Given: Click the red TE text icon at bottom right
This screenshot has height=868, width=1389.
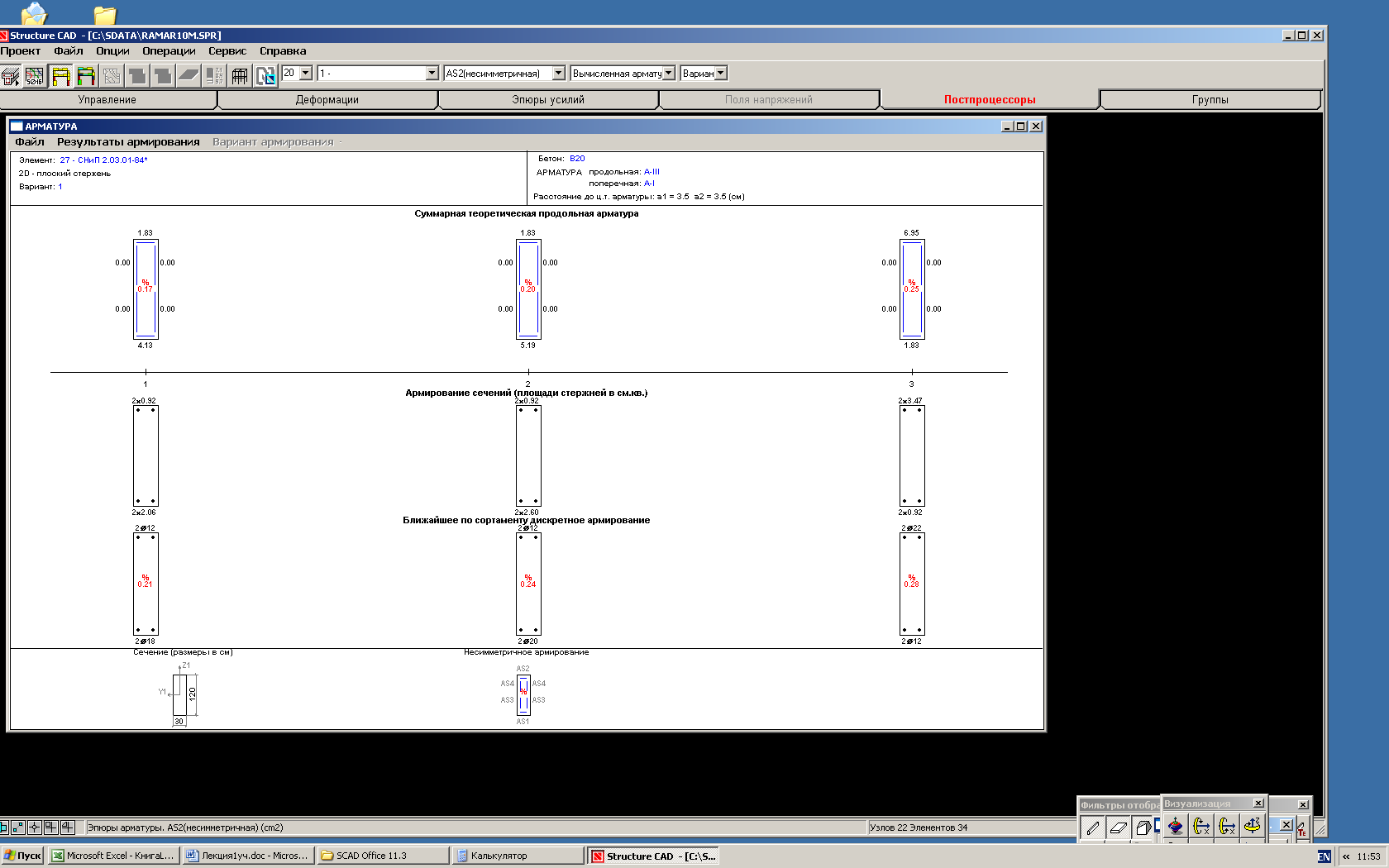Looking at the screenshot, I should pos(1302,828).
